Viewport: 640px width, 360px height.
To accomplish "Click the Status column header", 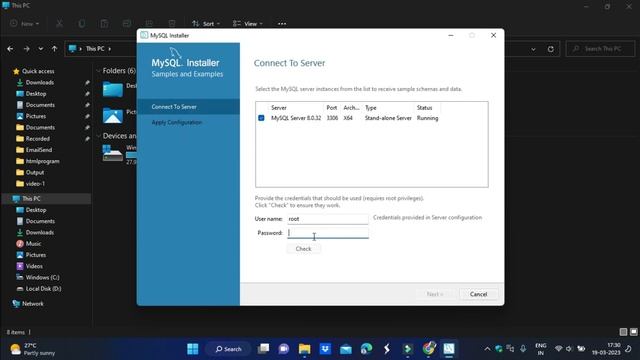I will coord(424,108).
